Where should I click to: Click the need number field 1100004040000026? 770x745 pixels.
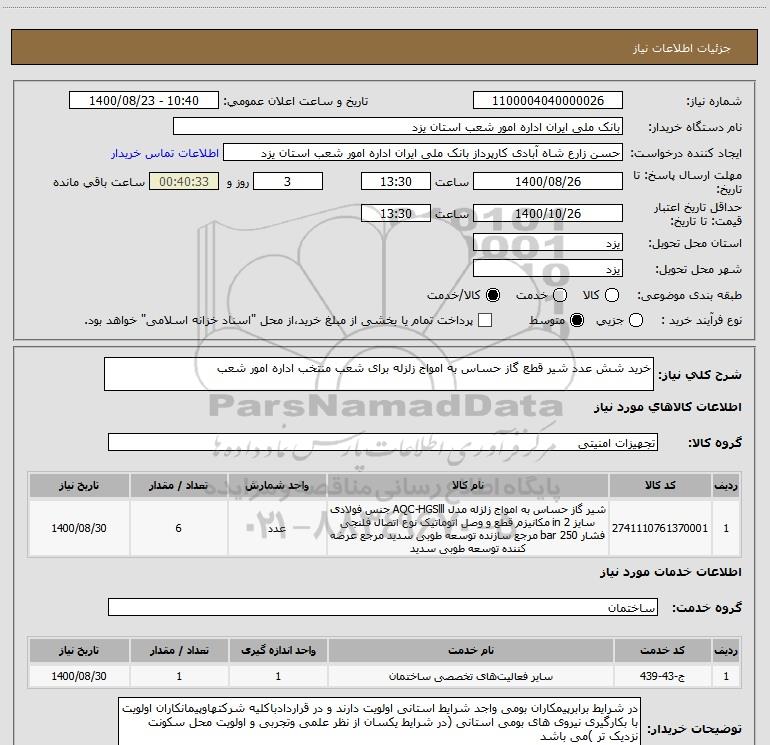tap(548, 101)
